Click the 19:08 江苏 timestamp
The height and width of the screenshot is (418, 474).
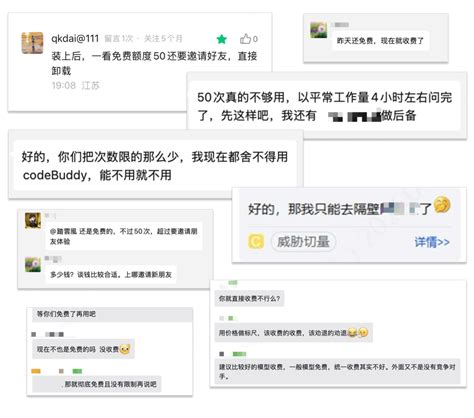point(76,85)
